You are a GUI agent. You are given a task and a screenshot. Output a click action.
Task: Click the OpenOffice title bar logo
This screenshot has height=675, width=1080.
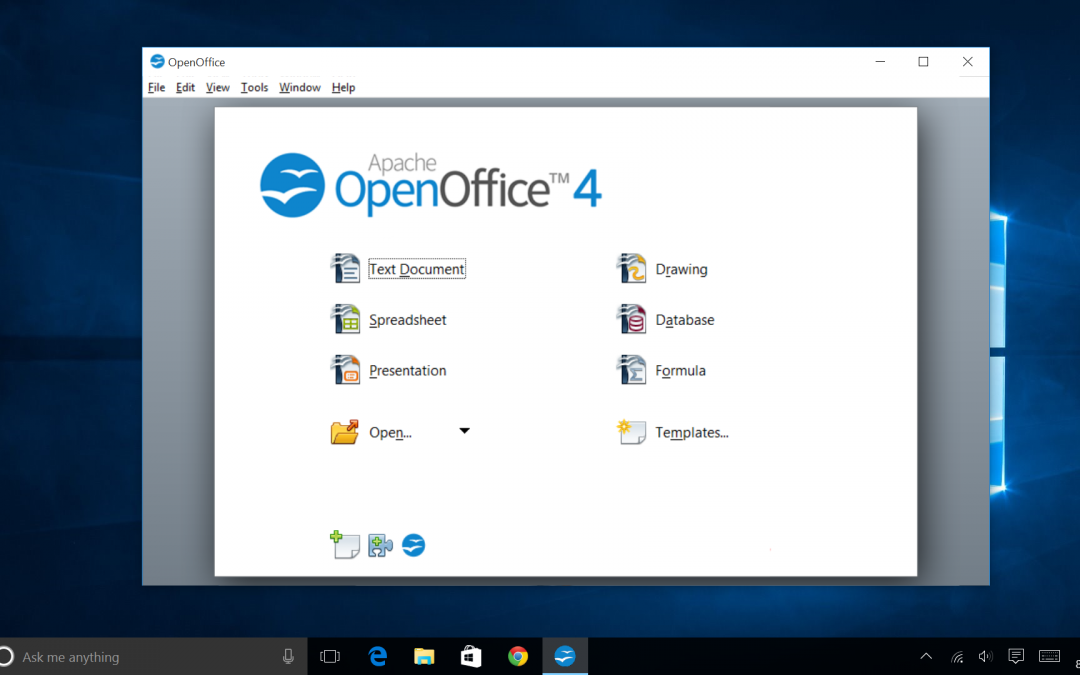[x=157, y=62]
